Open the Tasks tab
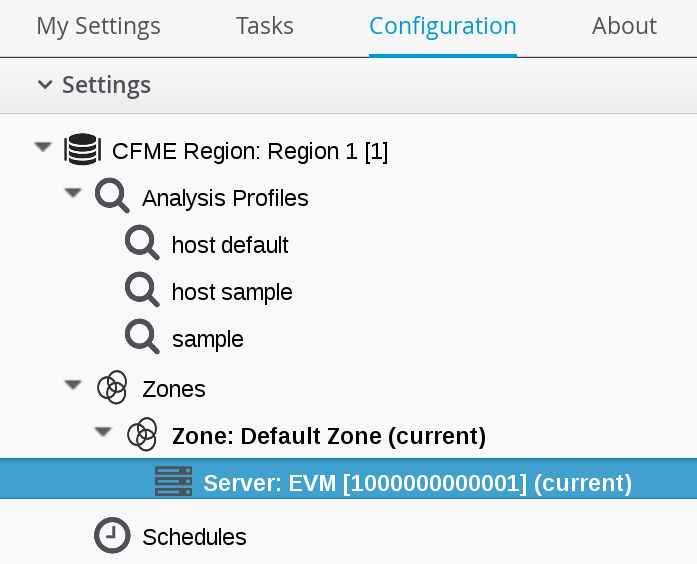 [264, 26]
